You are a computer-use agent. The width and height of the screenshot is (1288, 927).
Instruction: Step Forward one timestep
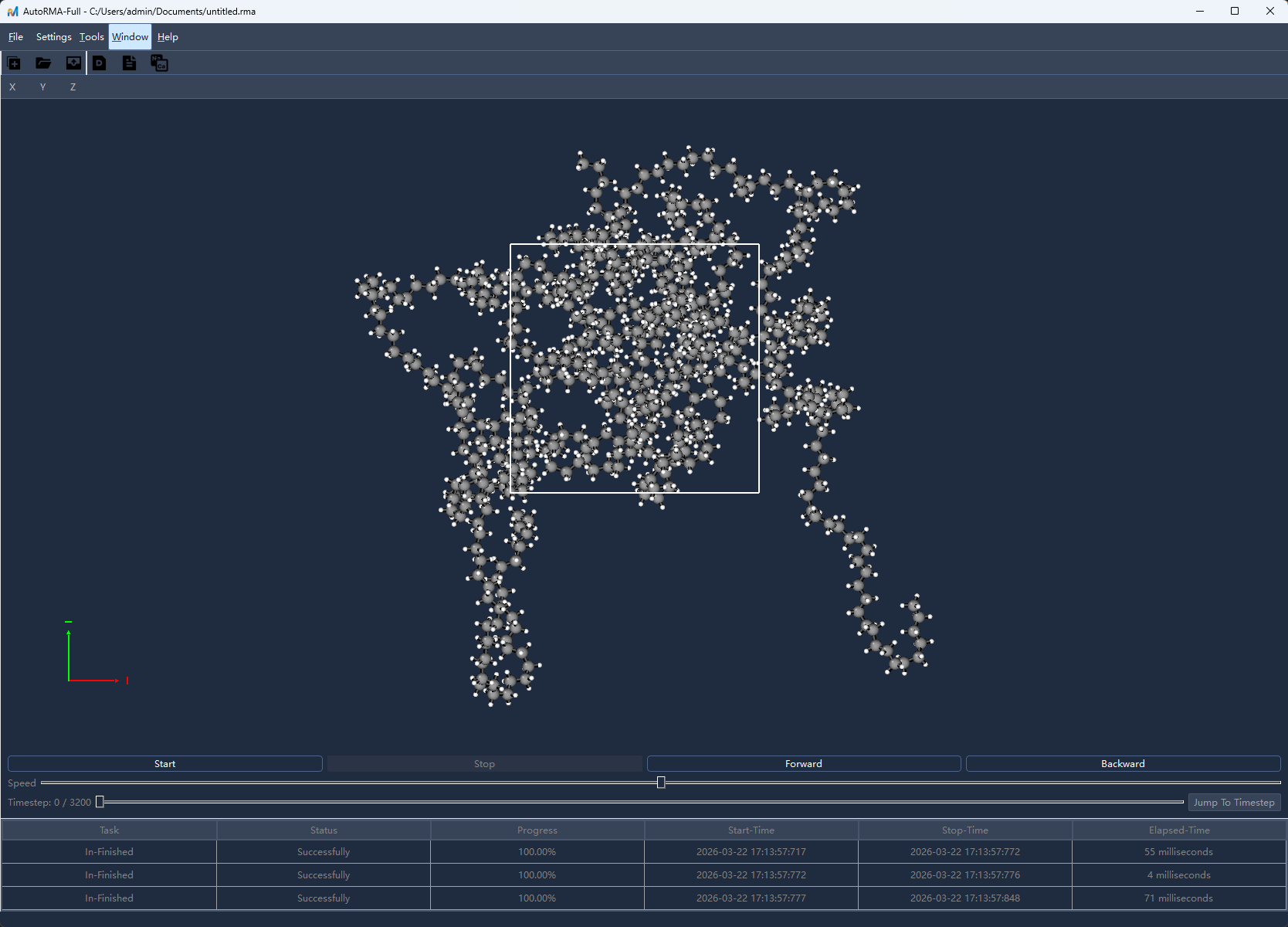tap(803, 764)
